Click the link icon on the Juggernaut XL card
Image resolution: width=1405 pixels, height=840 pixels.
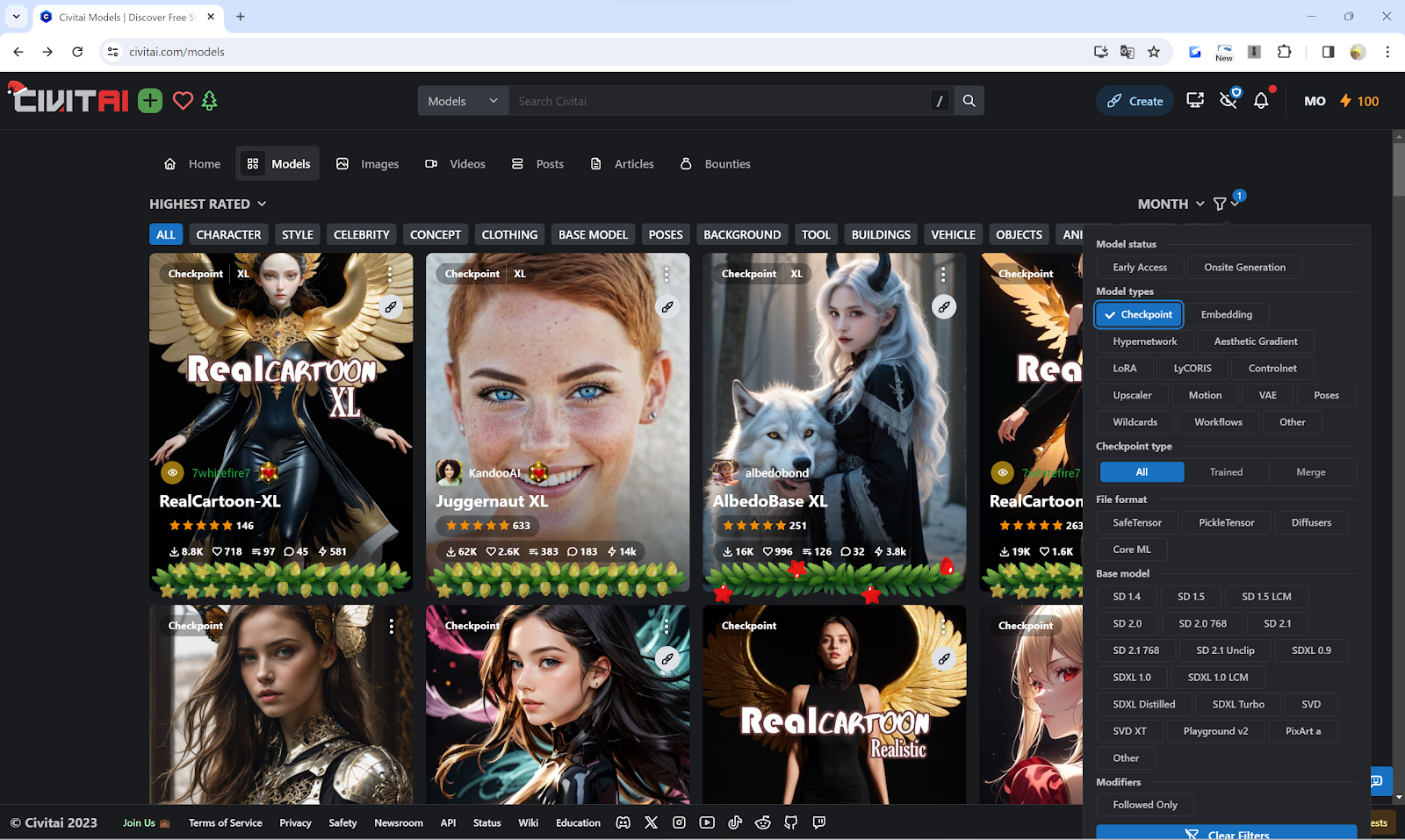pos(667,307)
